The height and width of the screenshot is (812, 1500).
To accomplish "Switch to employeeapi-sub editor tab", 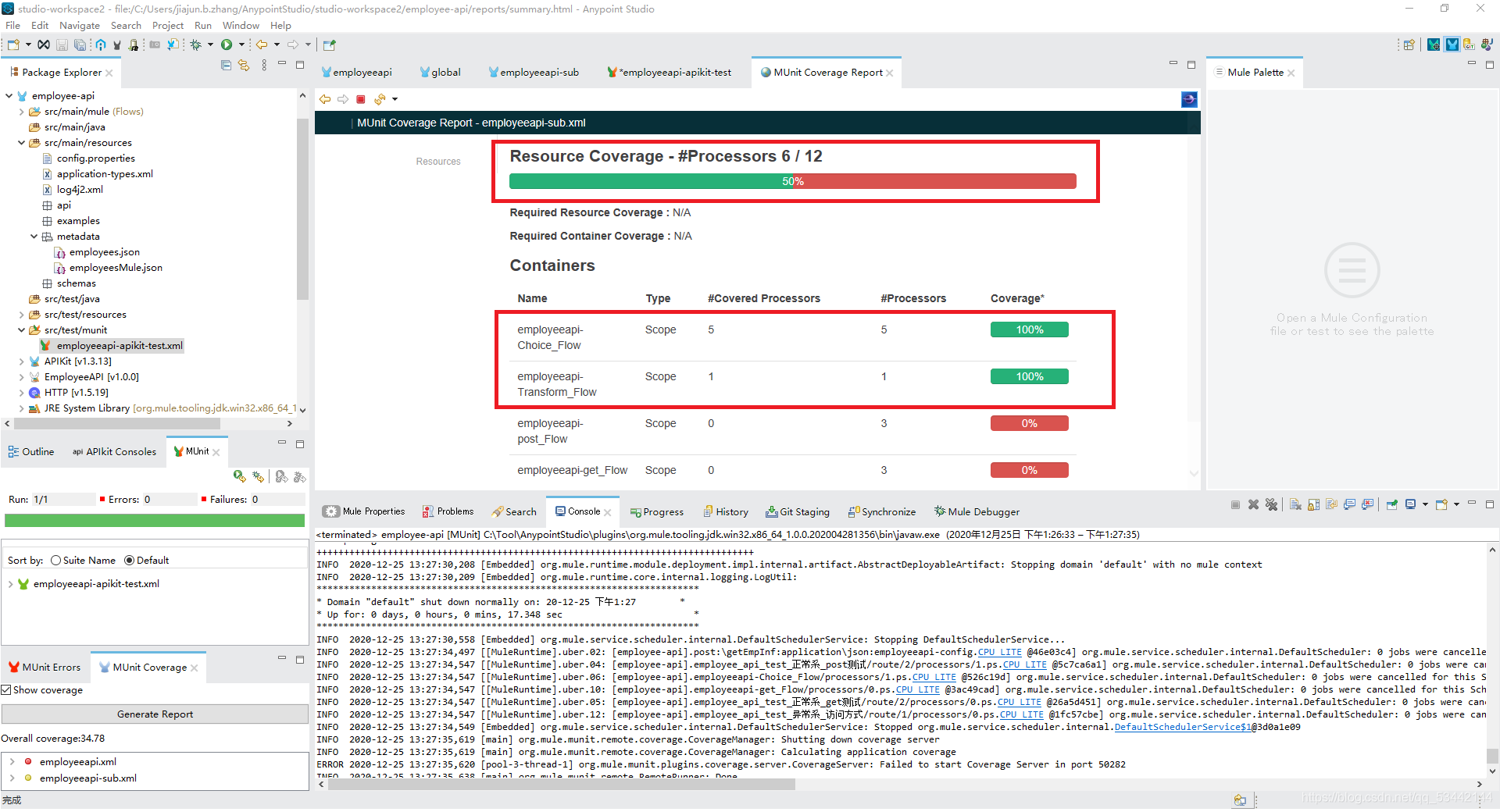I will (x=534, y=73).
